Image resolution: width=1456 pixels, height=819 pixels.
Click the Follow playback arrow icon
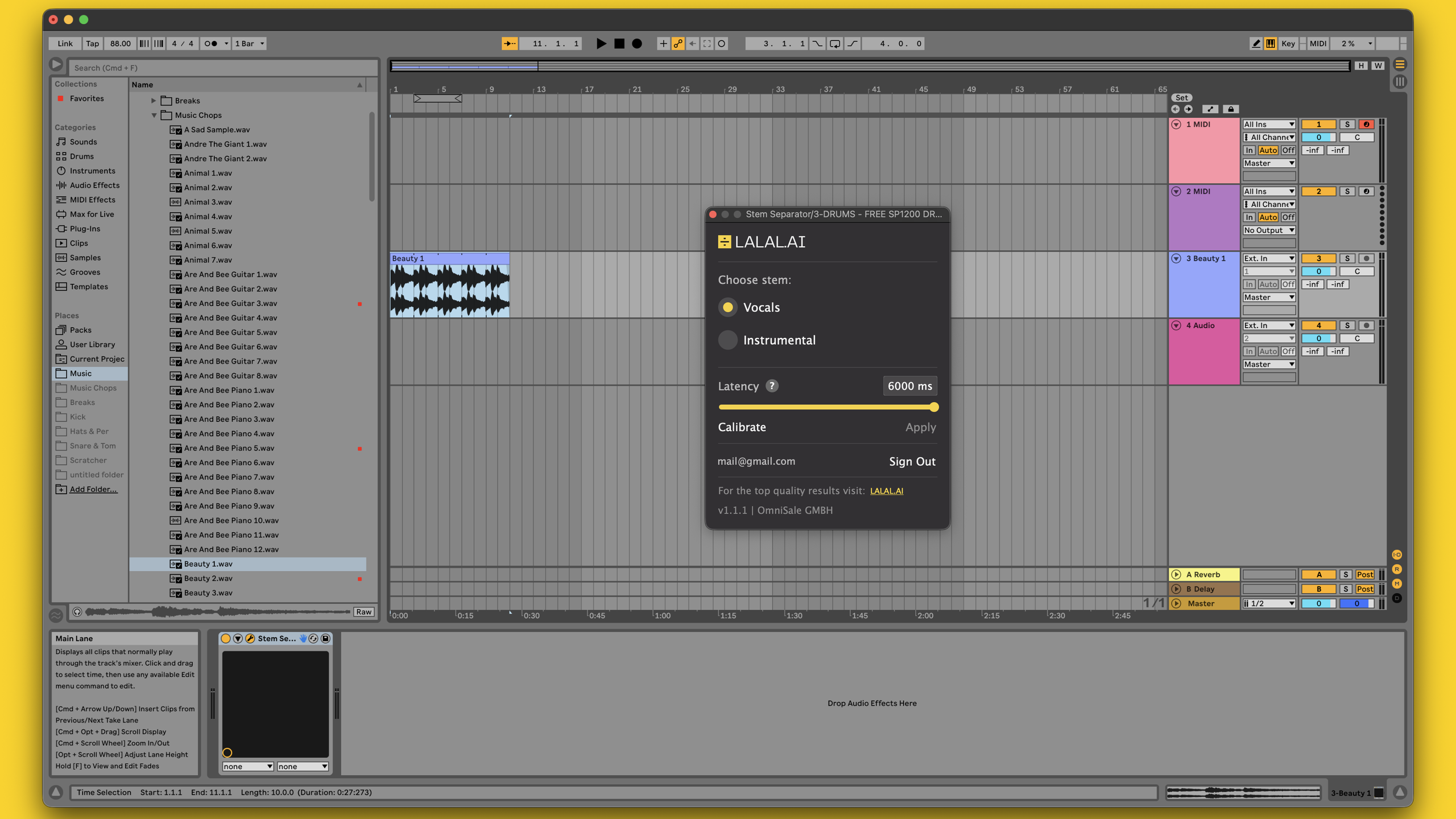coord(508,43)
